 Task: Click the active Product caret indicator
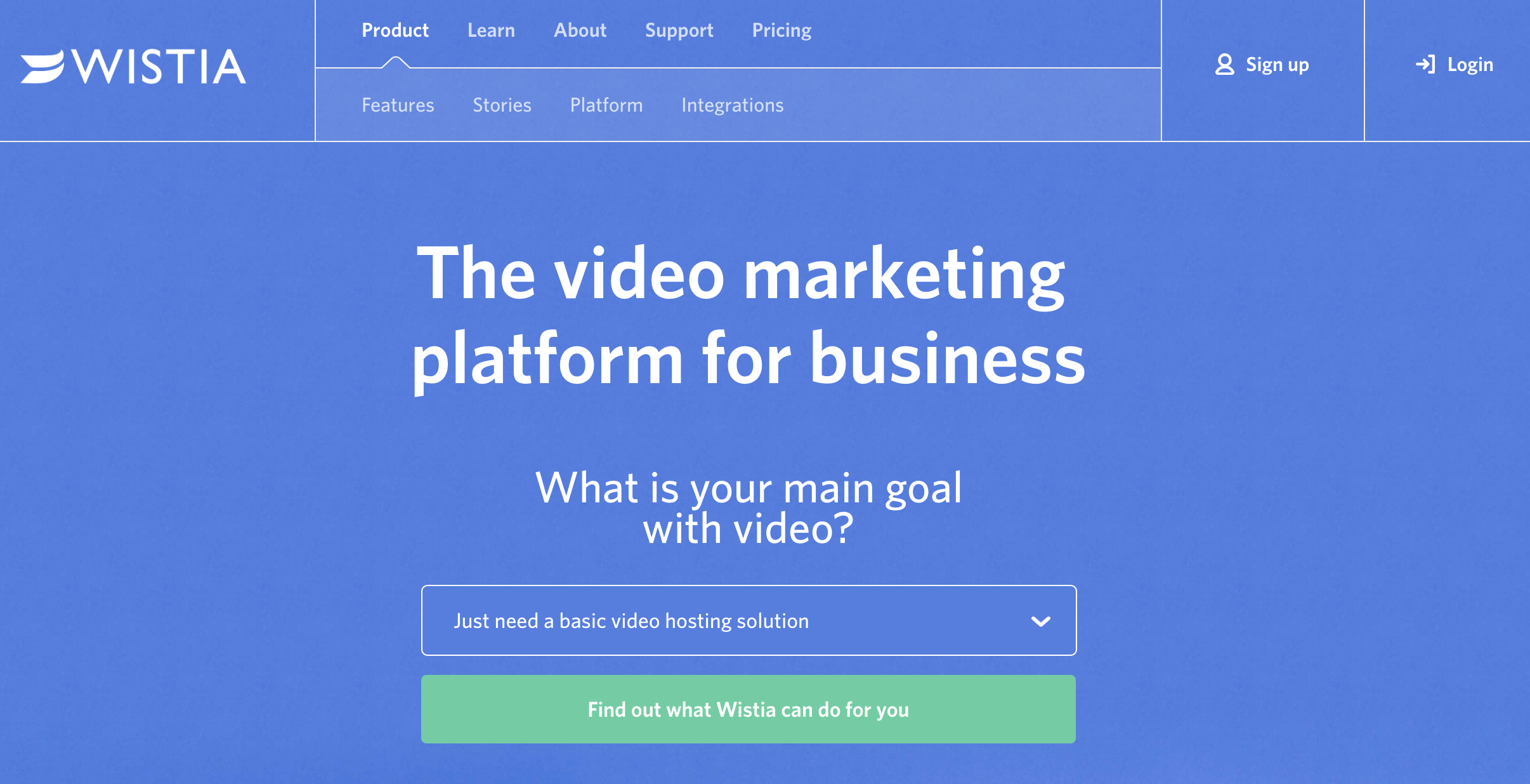coord(395,62)
